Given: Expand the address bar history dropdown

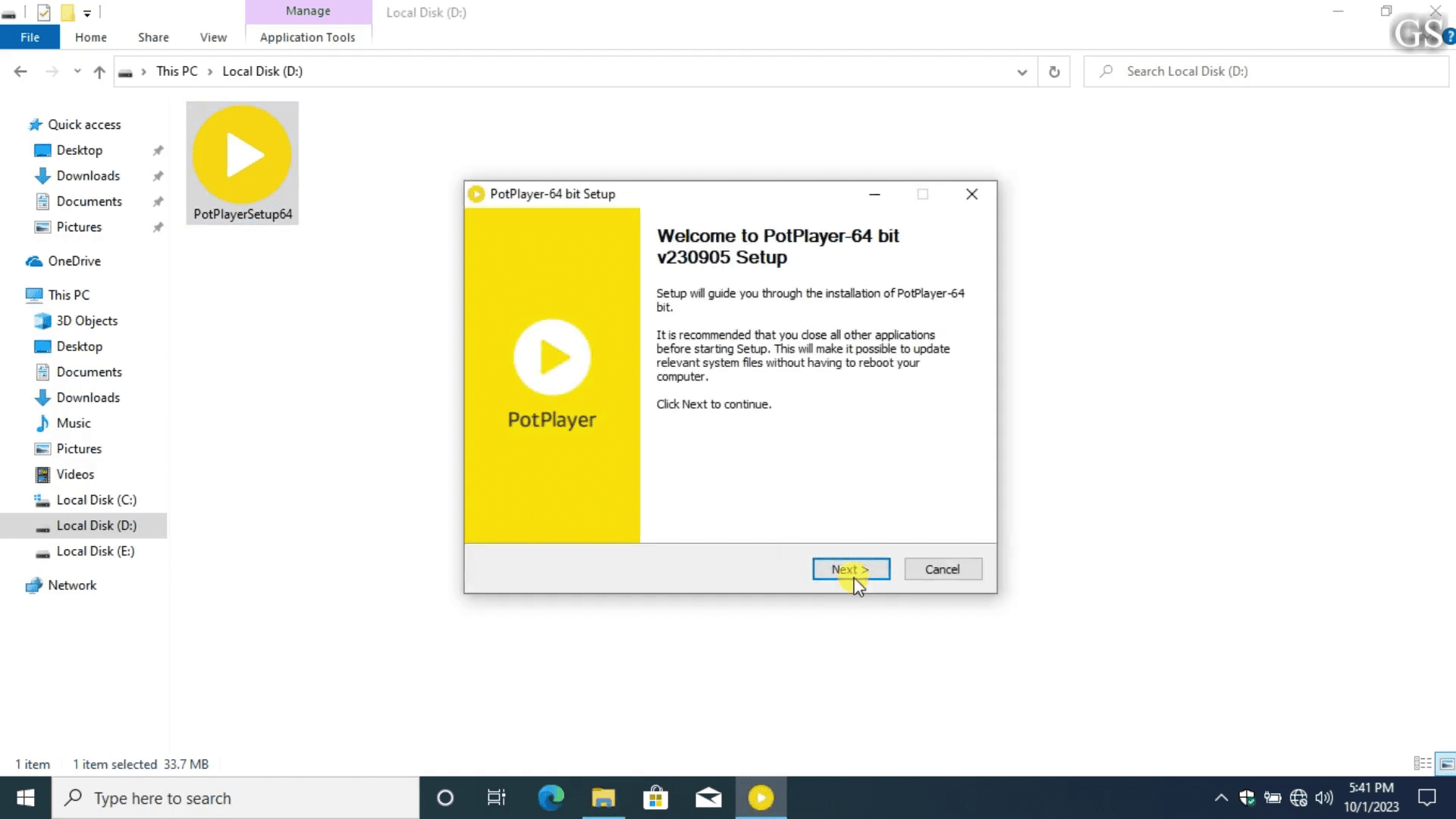Looking at the screenshot, I should point(1021,72).
